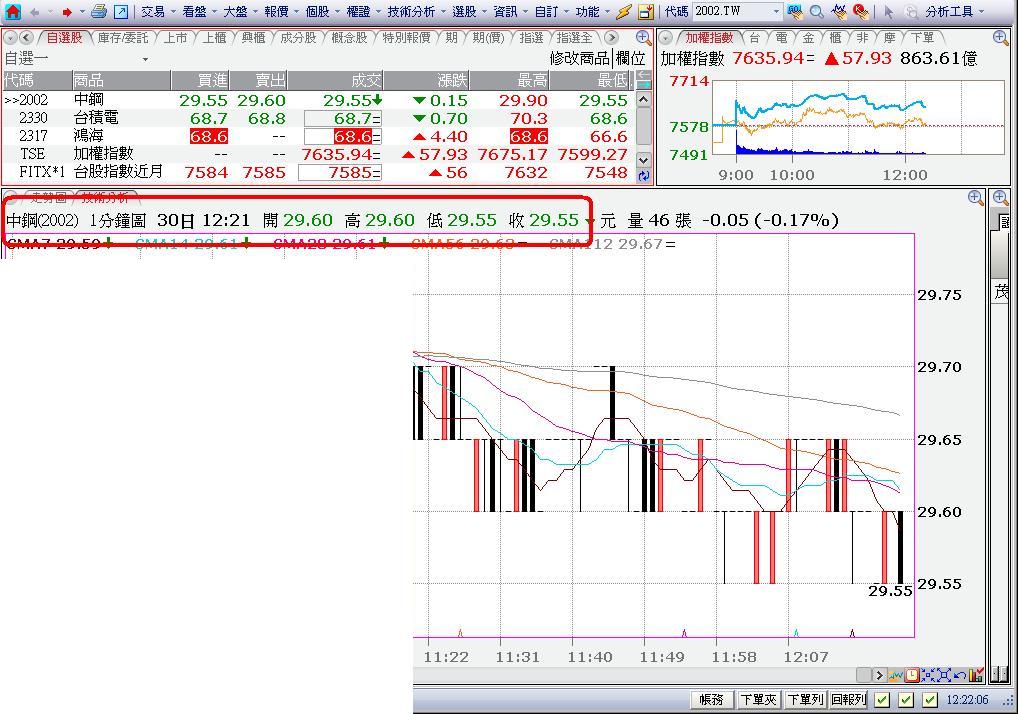Click the chart horizontal scrollbar thumb
This screenshot has width=1018, height=714.
pyautogui.click(x=863, y=676)
